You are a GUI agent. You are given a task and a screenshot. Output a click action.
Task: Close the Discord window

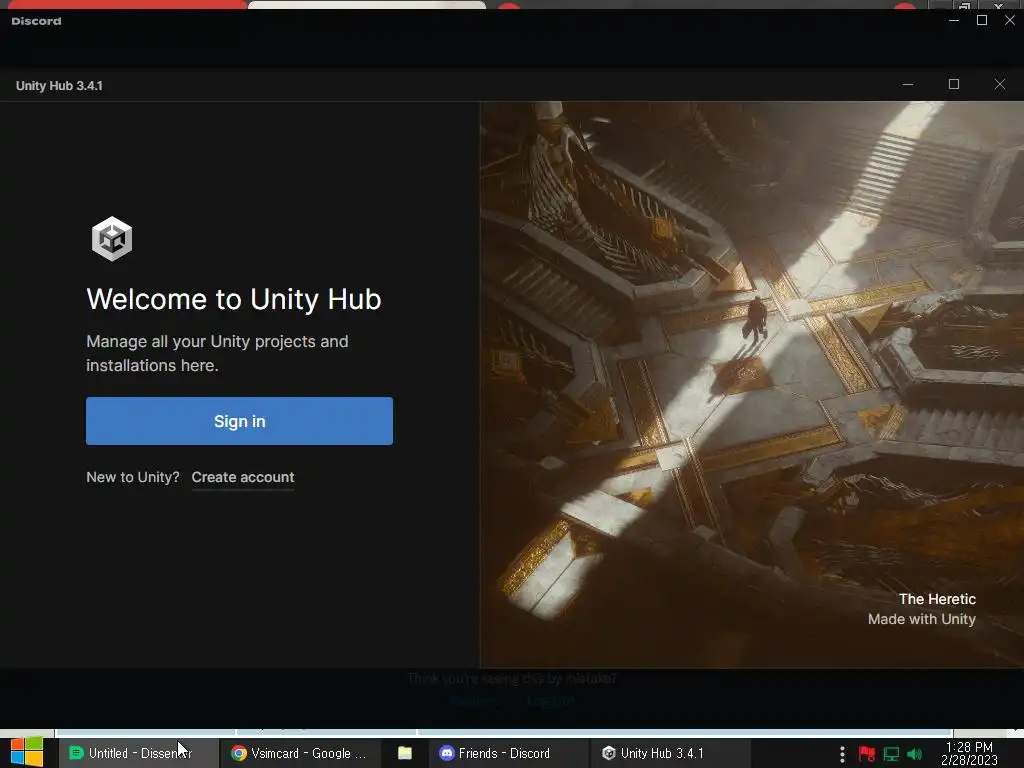coord(1010,20)
